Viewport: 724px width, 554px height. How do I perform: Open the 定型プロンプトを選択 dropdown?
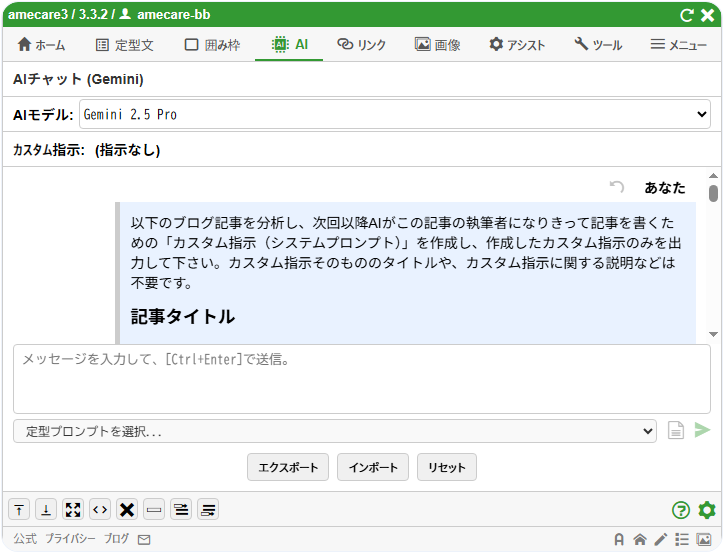(x=335, y=431)
